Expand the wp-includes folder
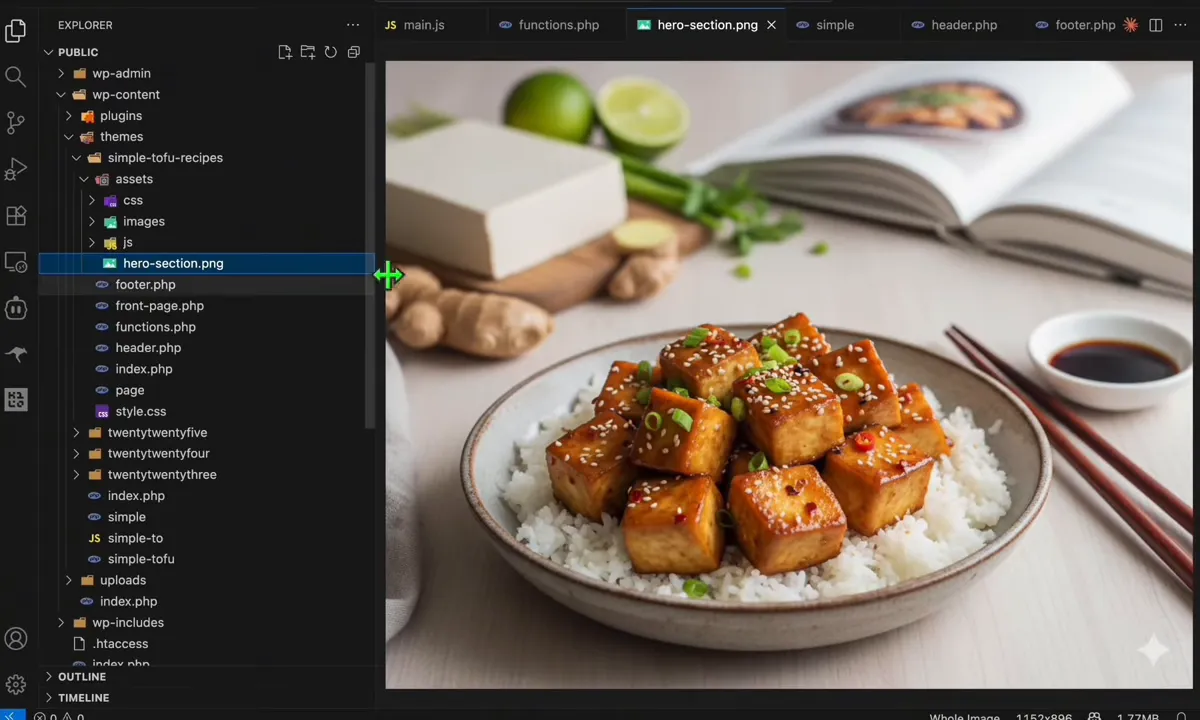The height and width of the screenshot is (720, 1200). click(x=61, y=622)
